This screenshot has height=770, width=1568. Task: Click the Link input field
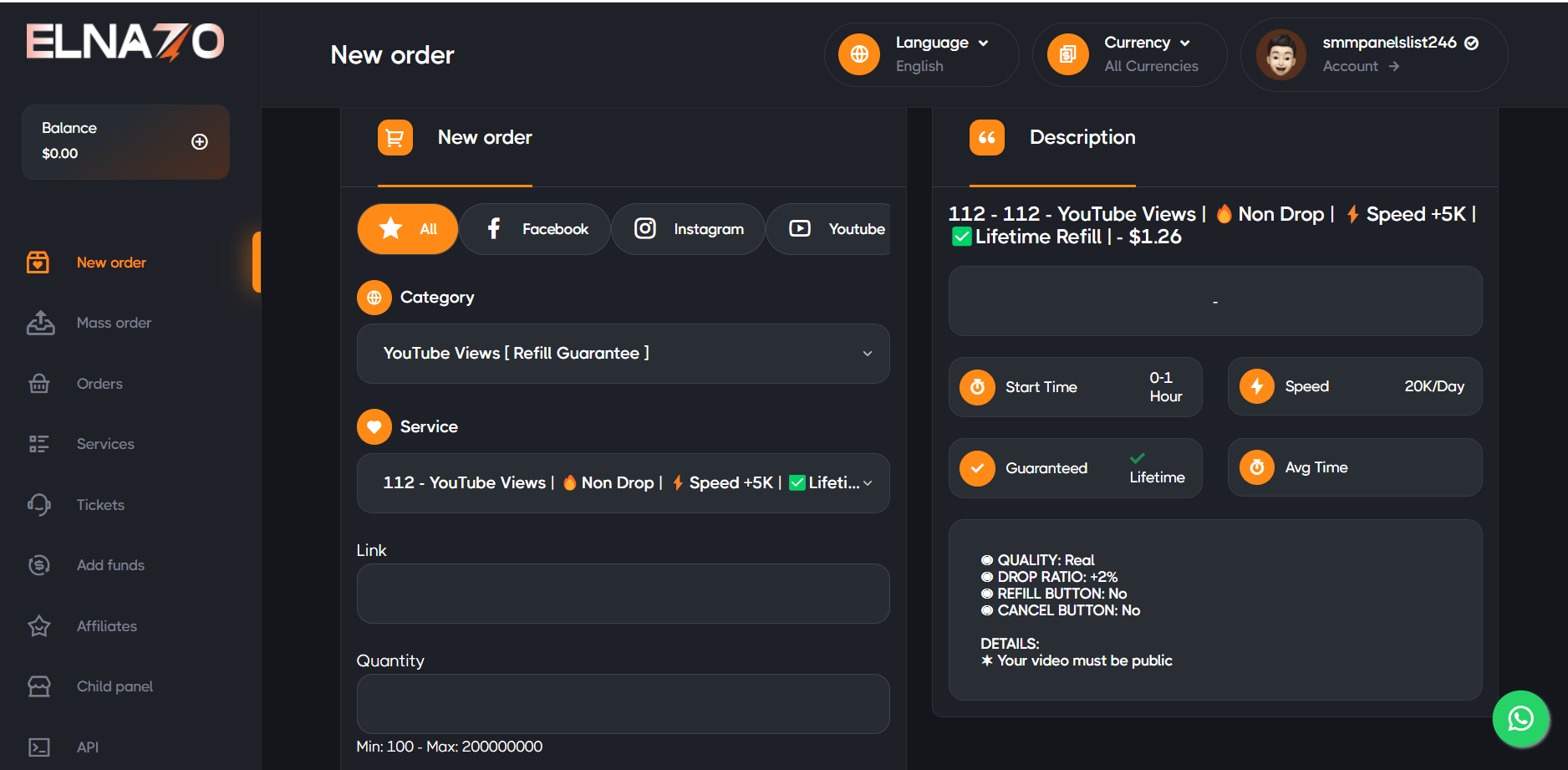[623, 594]
